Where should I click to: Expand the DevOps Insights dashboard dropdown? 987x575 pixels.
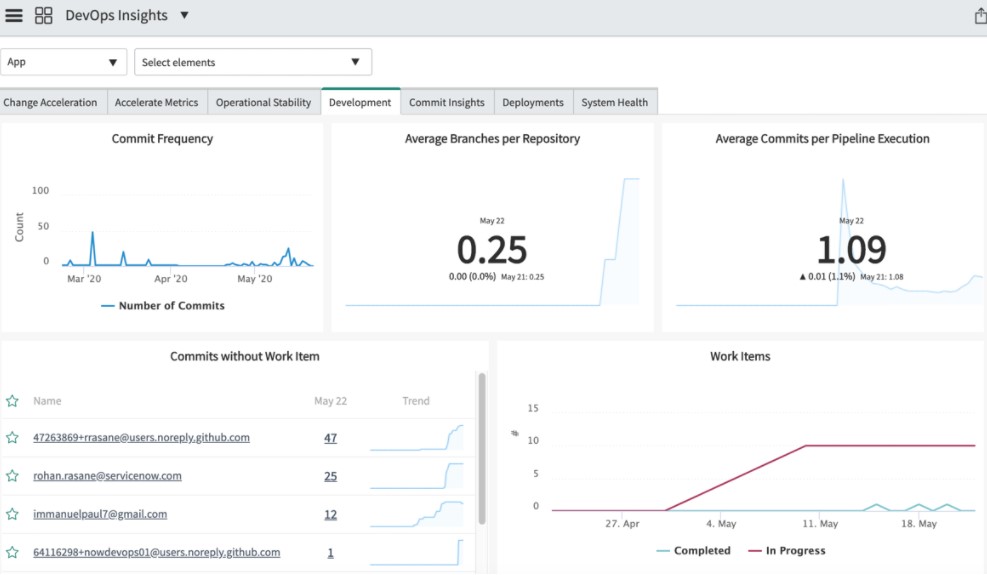[x=184, y=16]
